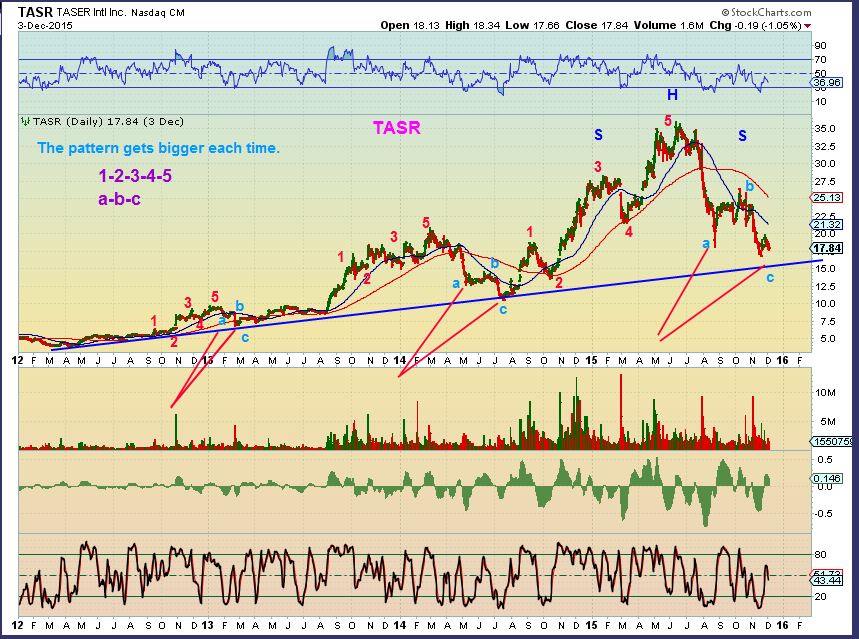Click the 'Close 17.84' value in header

(597, 25)
